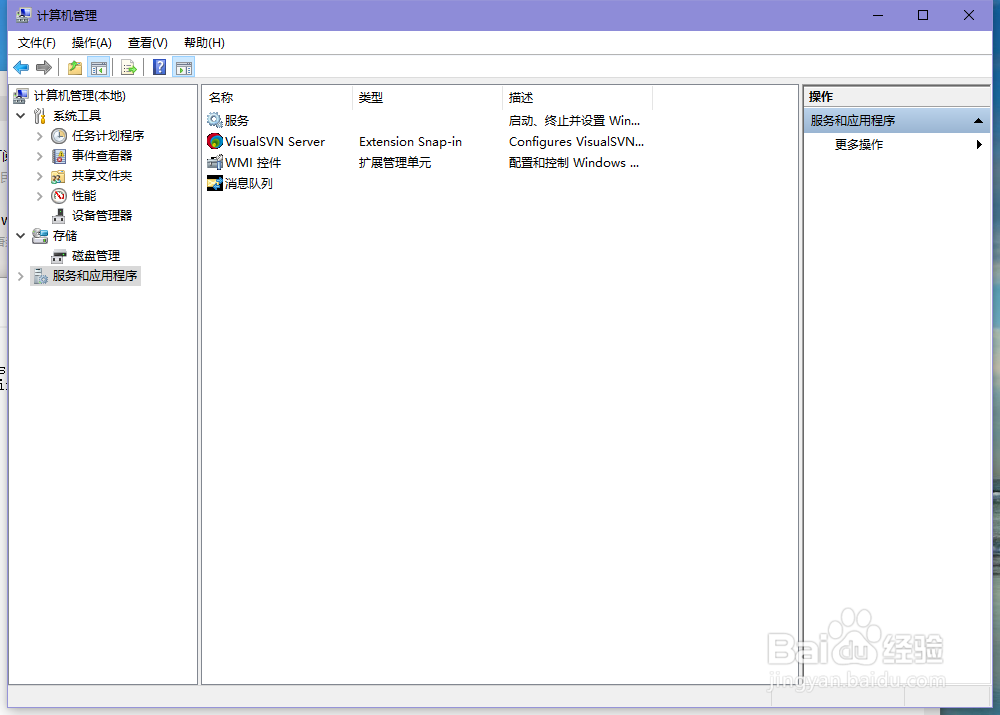Viewport: 1000px width, 715px height.
Task: Select 设备管理器 in the tree
Action: point(102,216)
